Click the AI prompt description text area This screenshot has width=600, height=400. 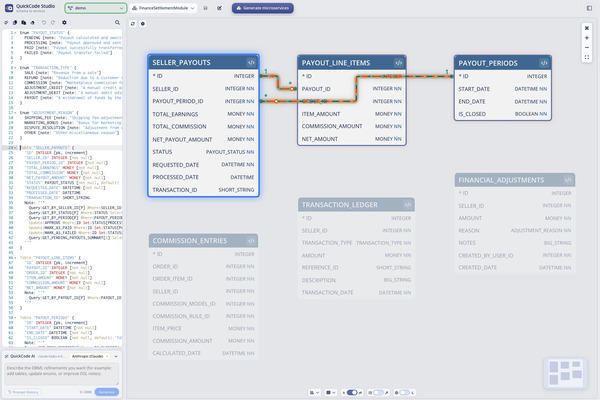pyautogui.click(x=62, y=374)
